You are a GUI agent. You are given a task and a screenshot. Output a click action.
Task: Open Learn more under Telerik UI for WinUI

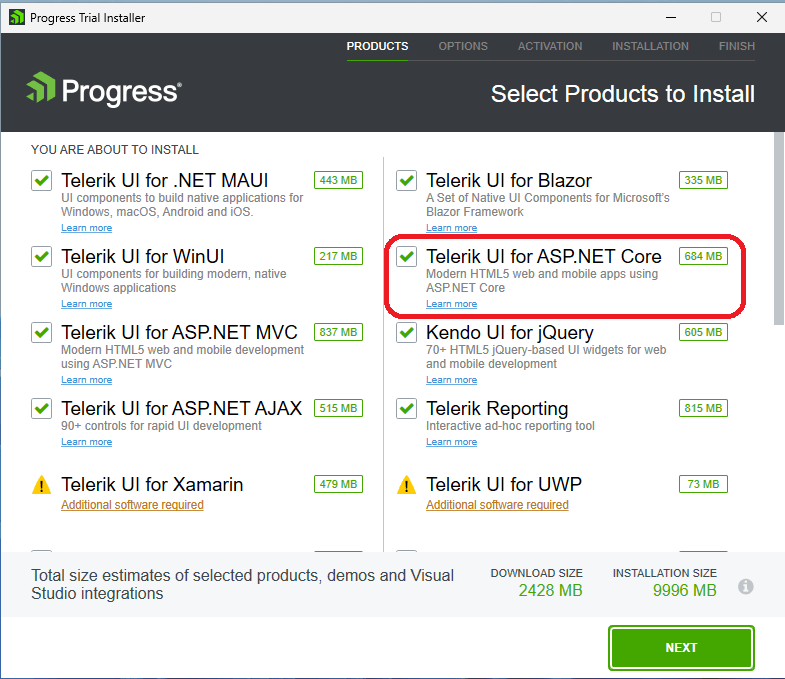click(x=87, y=304)
